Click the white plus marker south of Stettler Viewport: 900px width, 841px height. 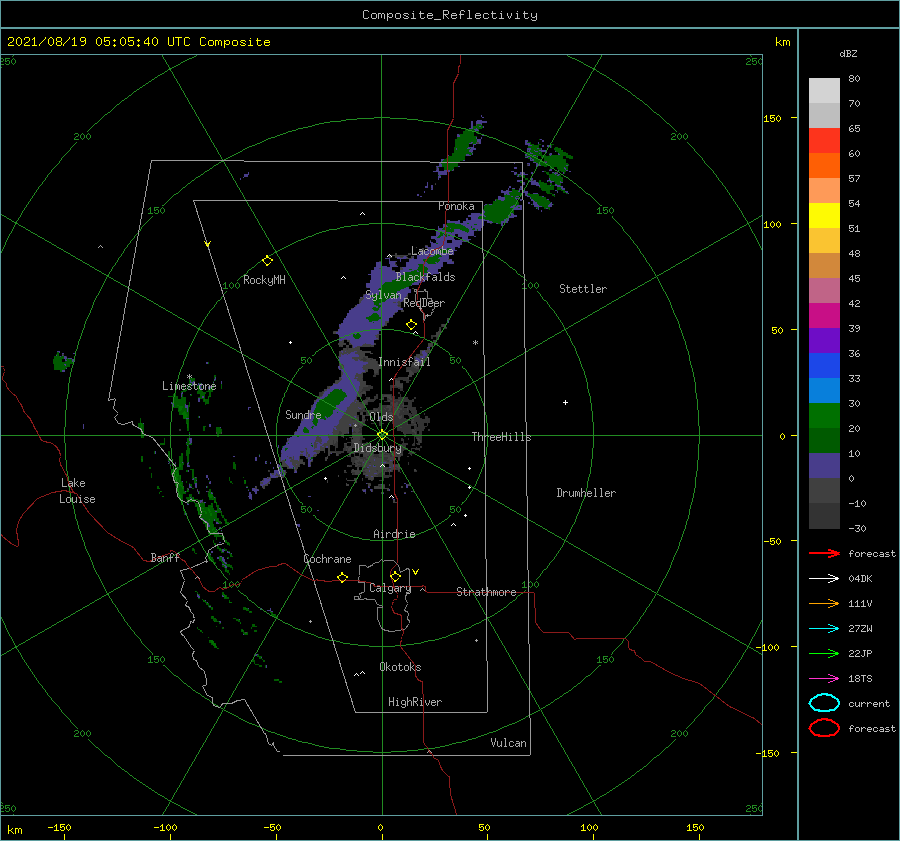565,402
